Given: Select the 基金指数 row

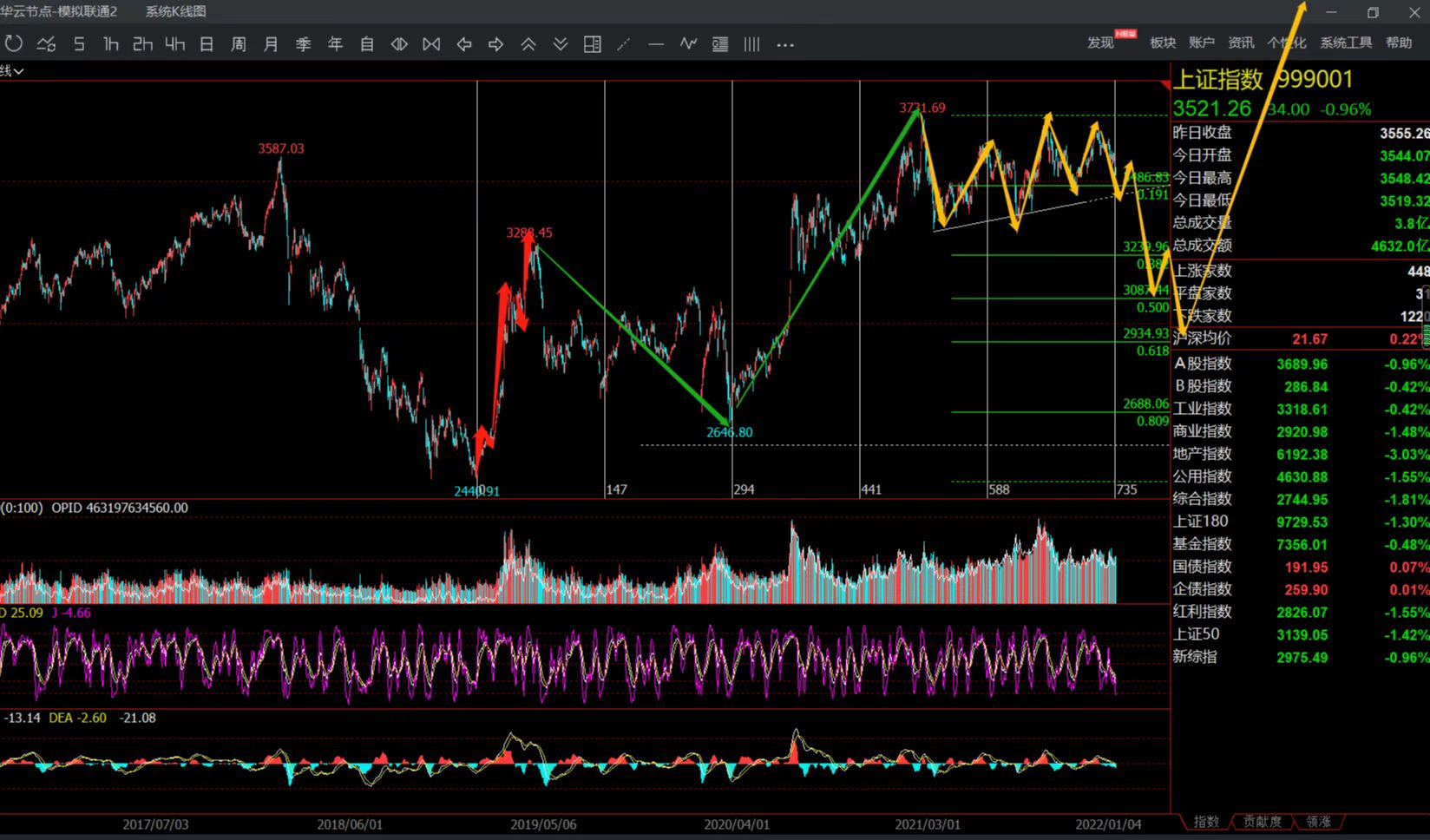Looking at the screenshot, I should [x=1301, y=544].
